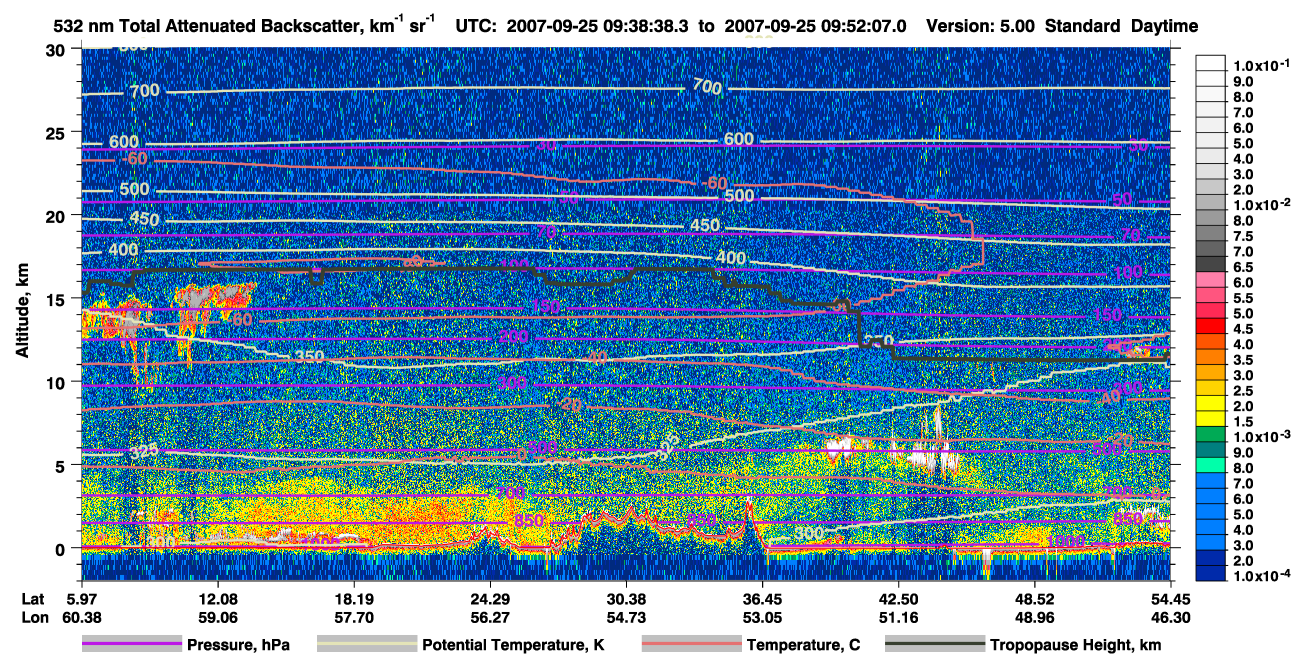Click longitude value '60.38'
The width and height of the screenshot is (1300, 667).
(x=81, y=617)
